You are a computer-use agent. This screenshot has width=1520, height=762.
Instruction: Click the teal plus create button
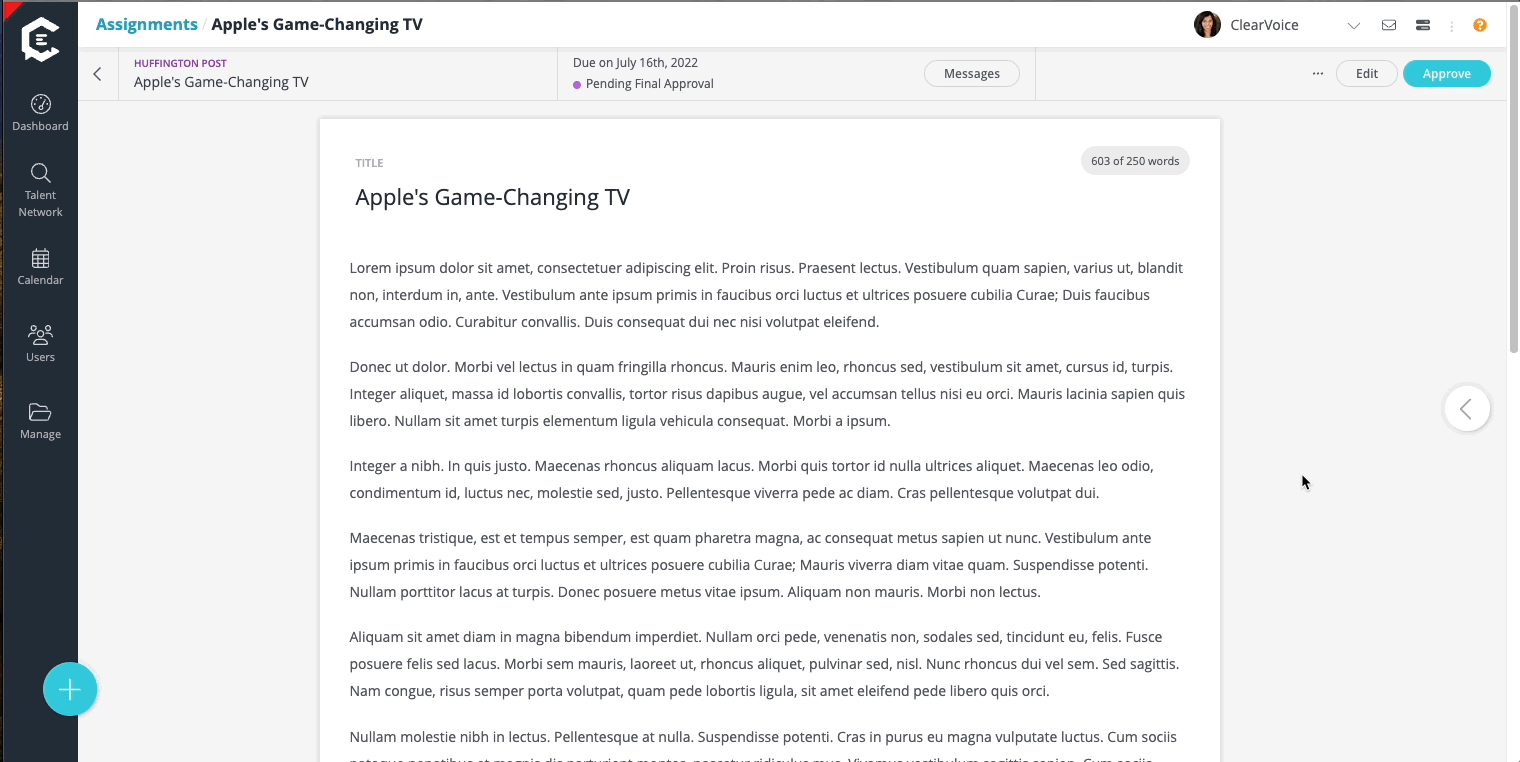point(70,690)
